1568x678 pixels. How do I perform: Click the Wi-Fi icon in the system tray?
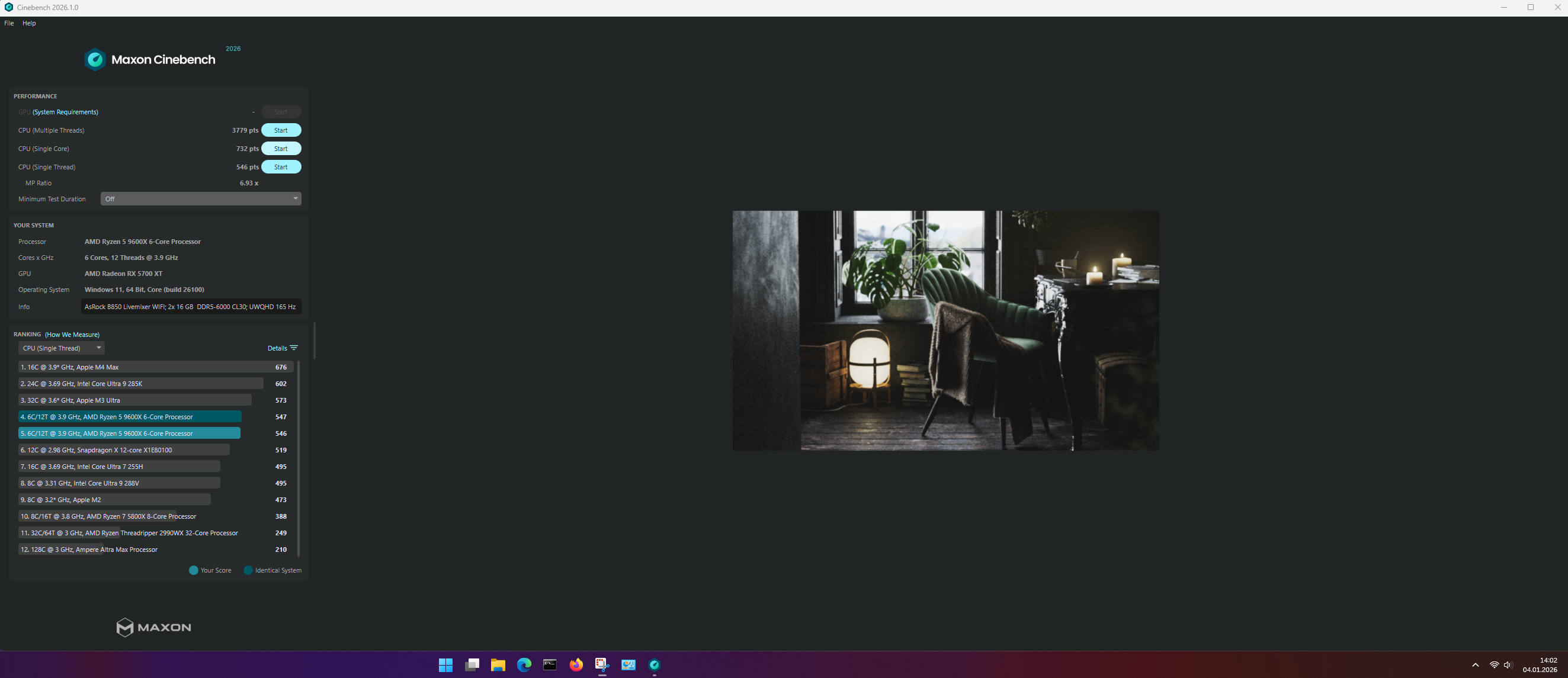pos(1494,664)
